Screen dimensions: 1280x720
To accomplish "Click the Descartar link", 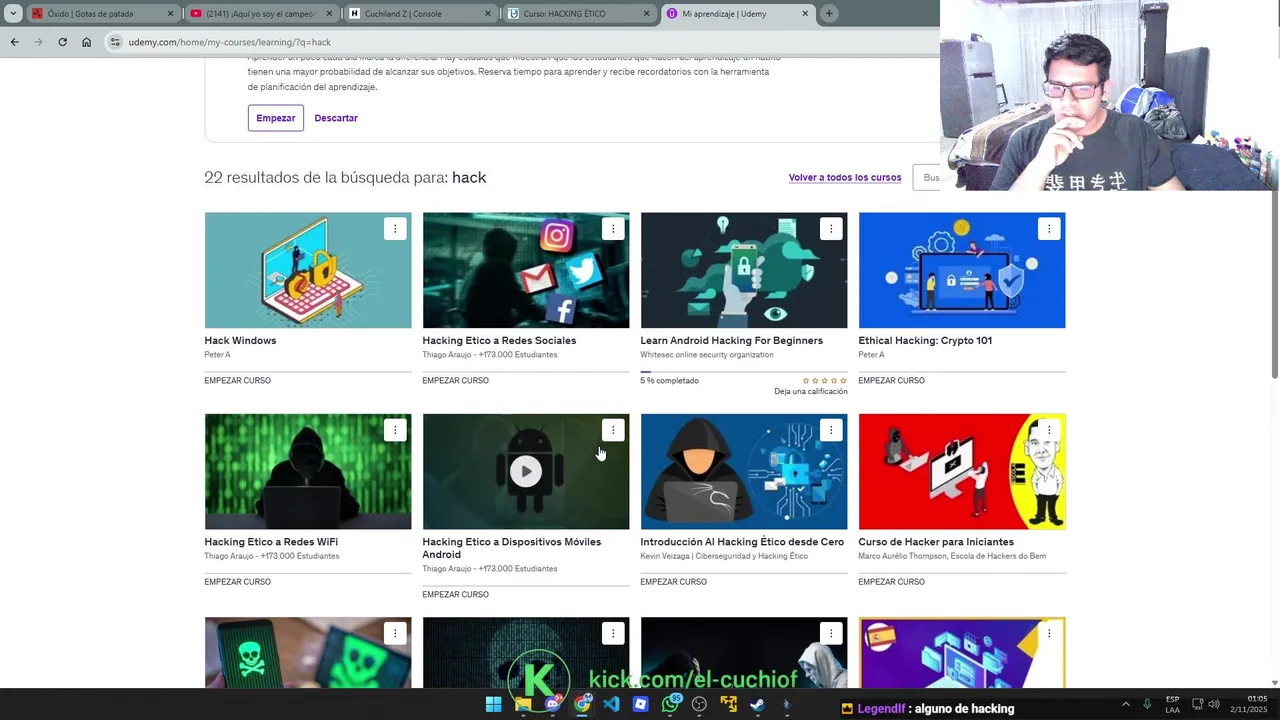I will pos(336,118).
